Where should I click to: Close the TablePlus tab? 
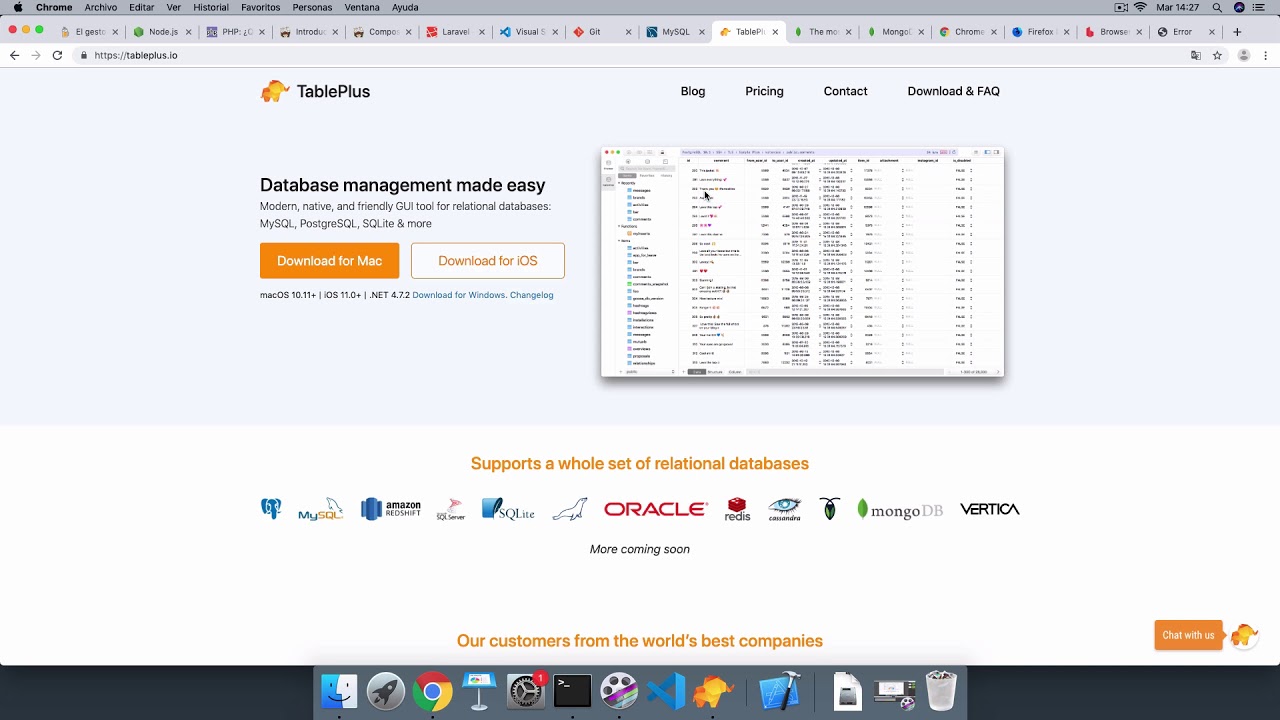[775, 32]
